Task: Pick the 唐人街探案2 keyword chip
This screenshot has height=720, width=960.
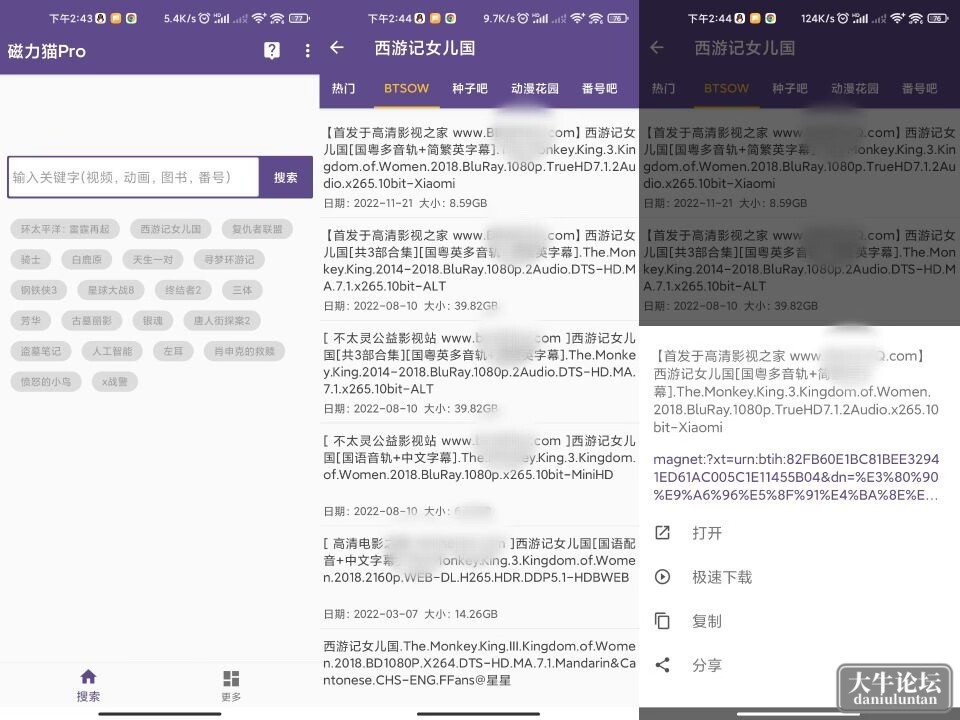Action: pyautogui.click(x=222, y=320)
